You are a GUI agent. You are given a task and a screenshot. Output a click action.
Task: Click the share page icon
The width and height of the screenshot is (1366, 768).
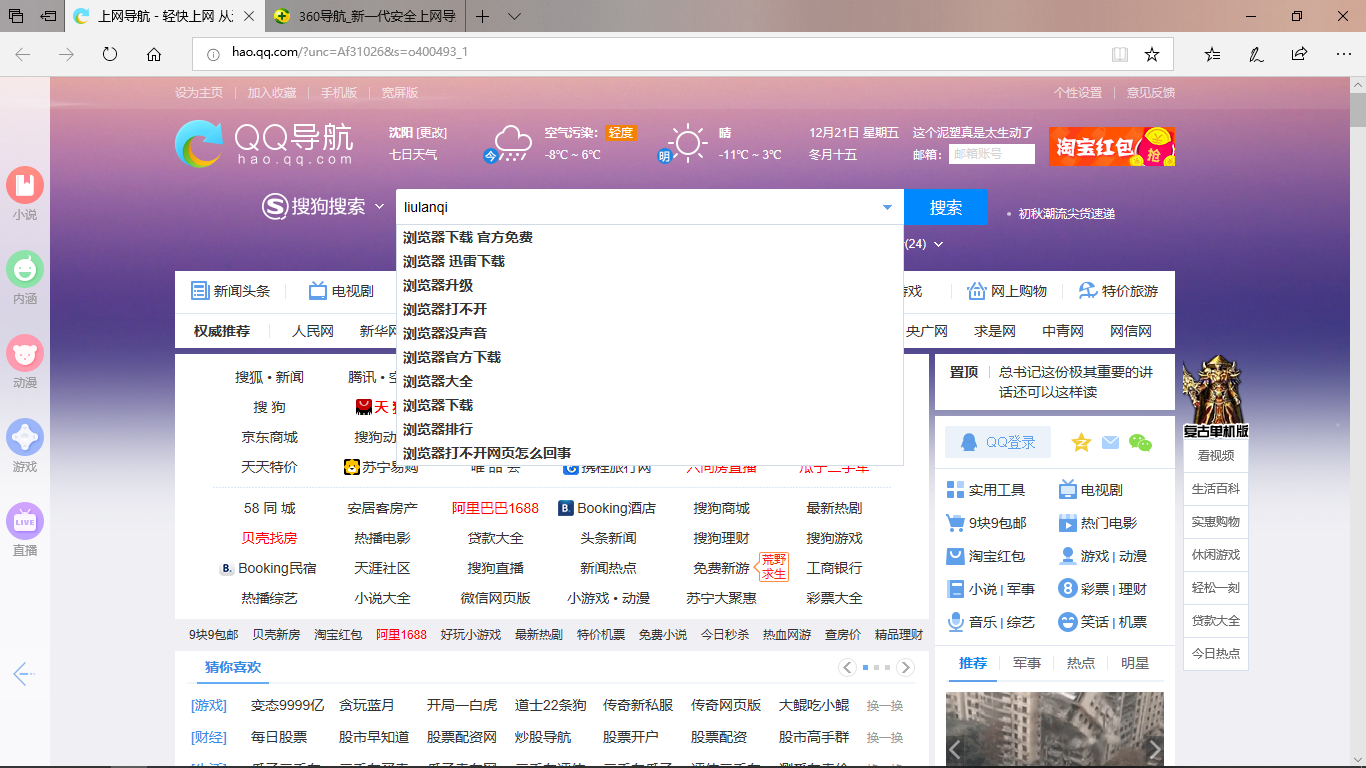[x=1299, y=54]
